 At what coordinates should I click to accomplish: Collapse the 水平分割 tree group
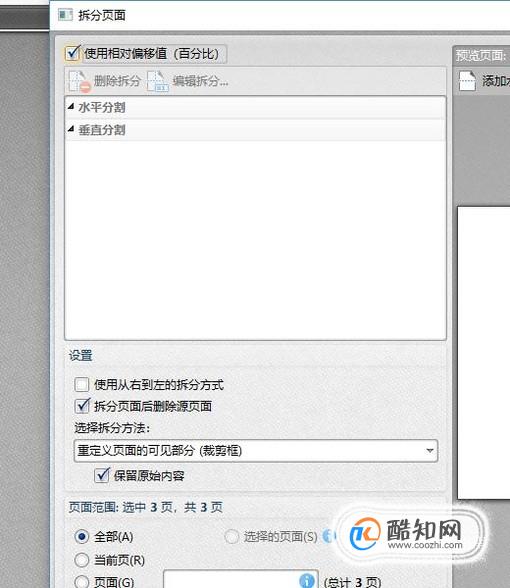(x=71, y=107)
